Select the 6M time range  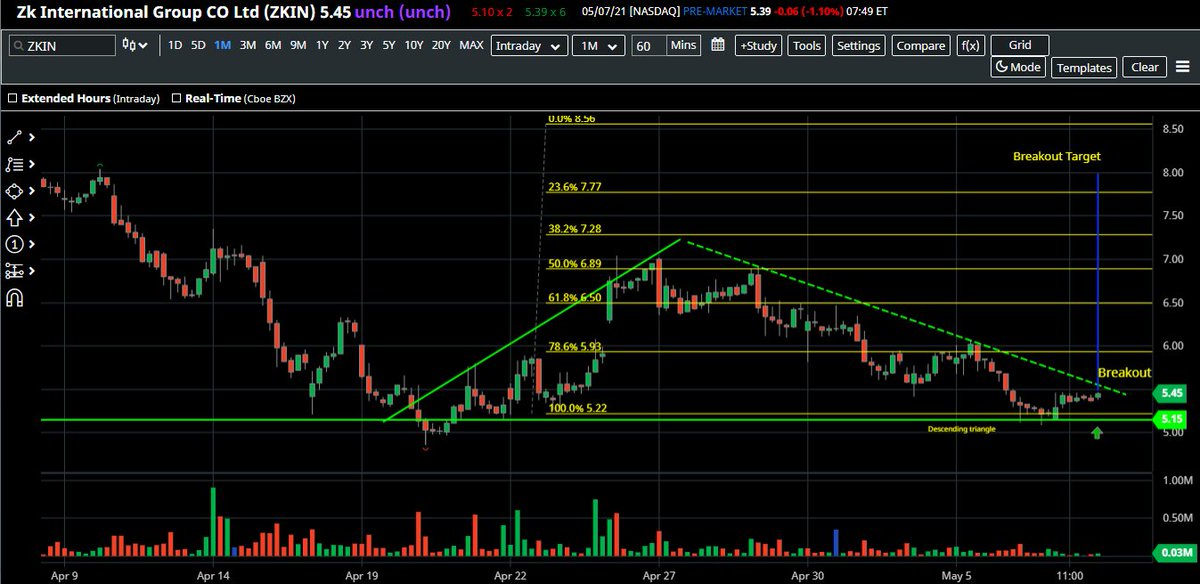[273, 45]
